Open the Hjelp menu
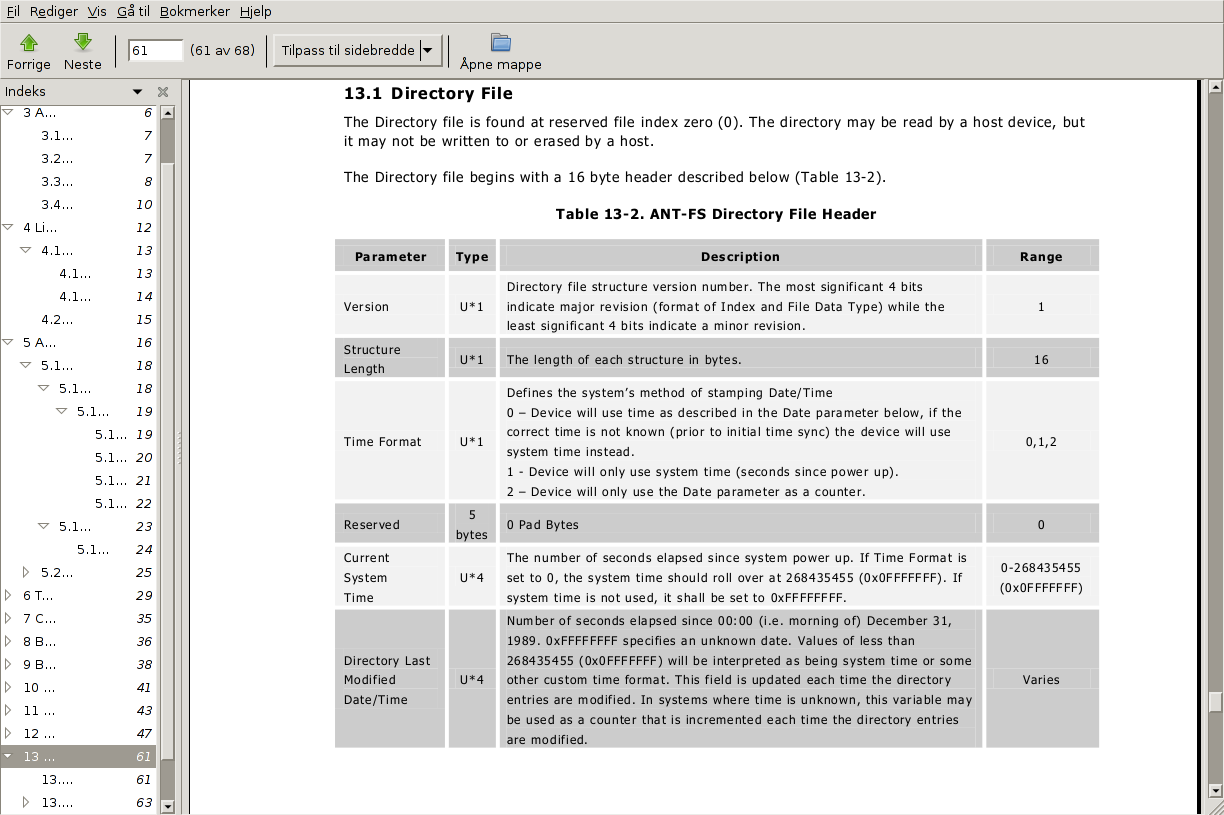Viewport: 1224px width, 815px height. [256, 11]
